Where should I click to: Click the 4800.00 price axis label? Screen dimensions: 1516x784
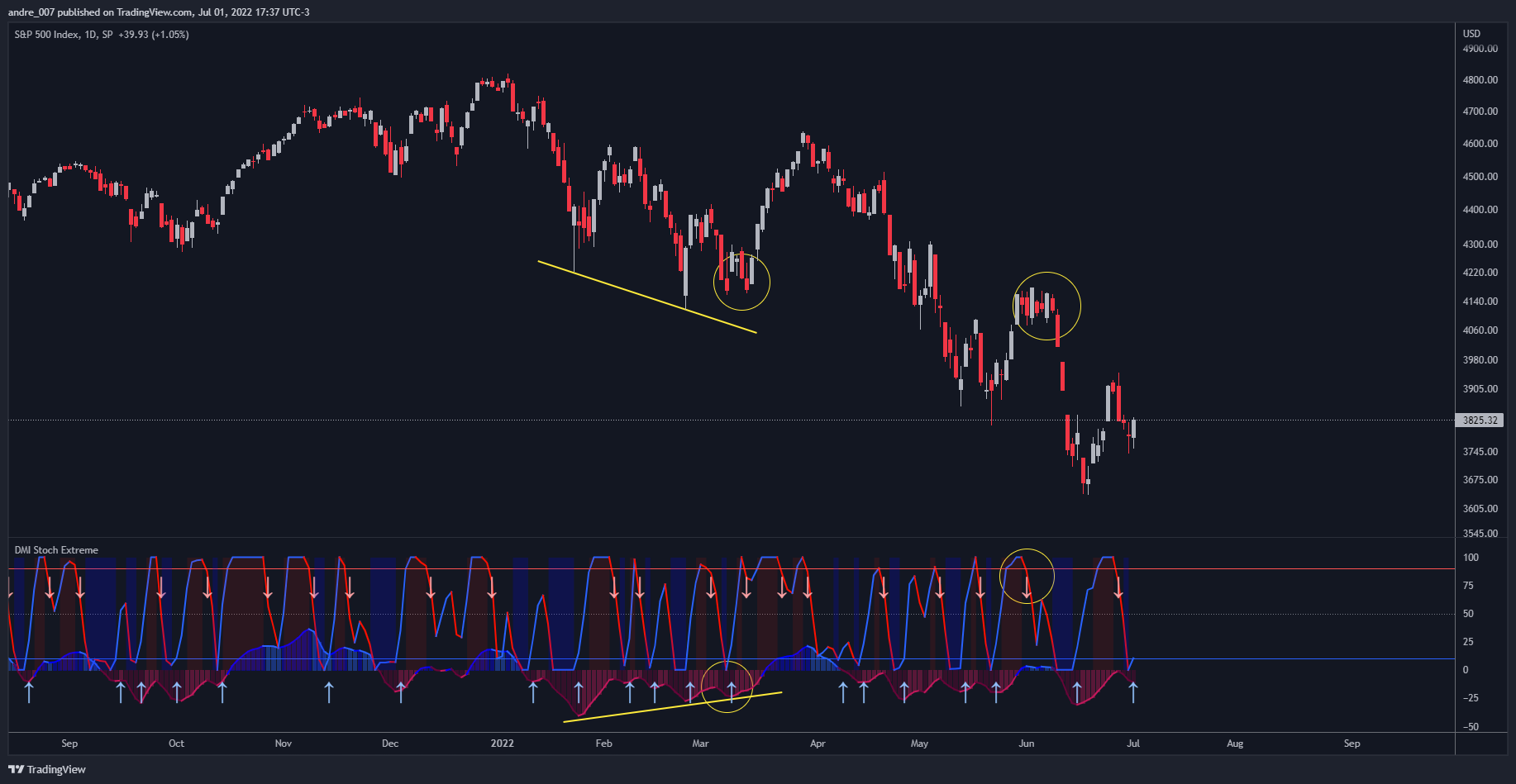point(1480,80)
